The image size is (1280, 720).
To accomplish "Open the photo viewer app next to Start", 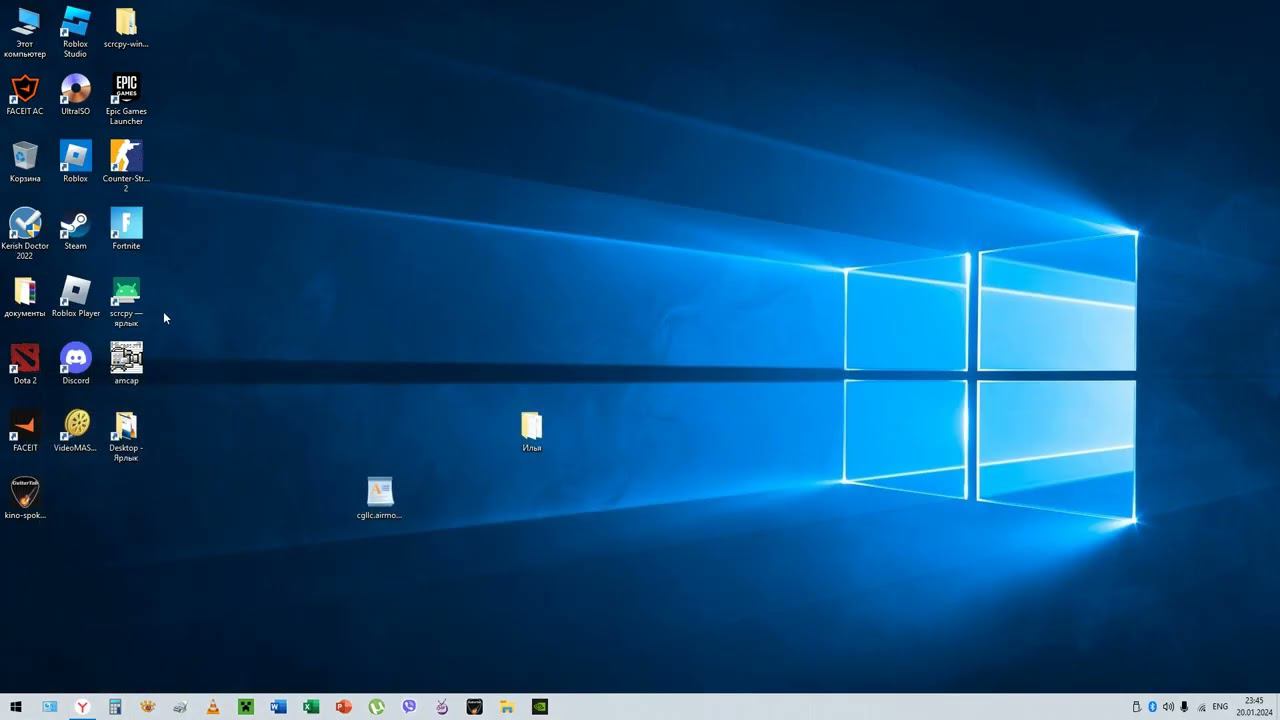I will point(49,707).
